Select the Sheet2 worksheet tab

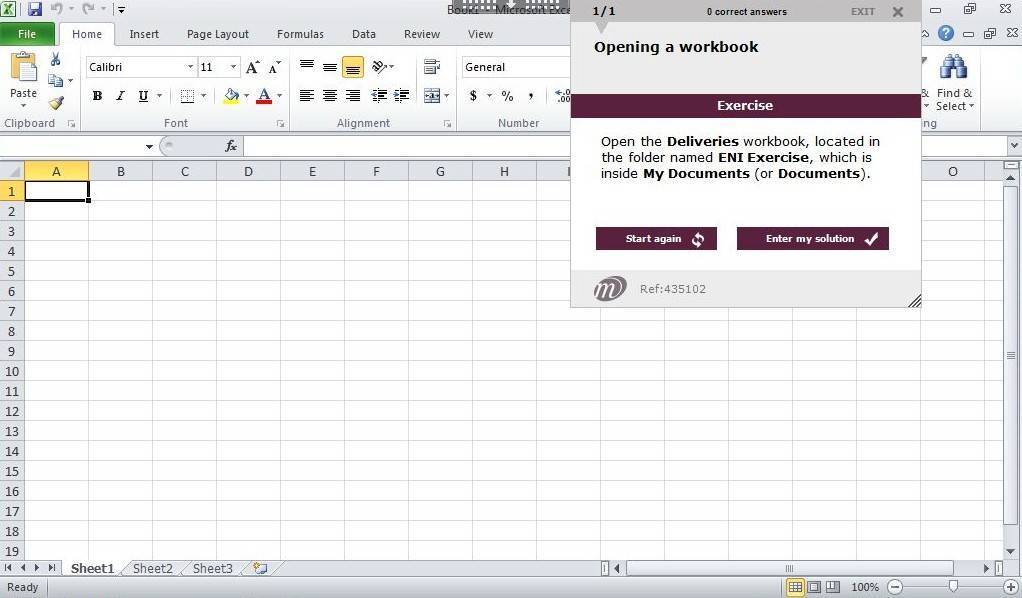(x=153, y=568)
